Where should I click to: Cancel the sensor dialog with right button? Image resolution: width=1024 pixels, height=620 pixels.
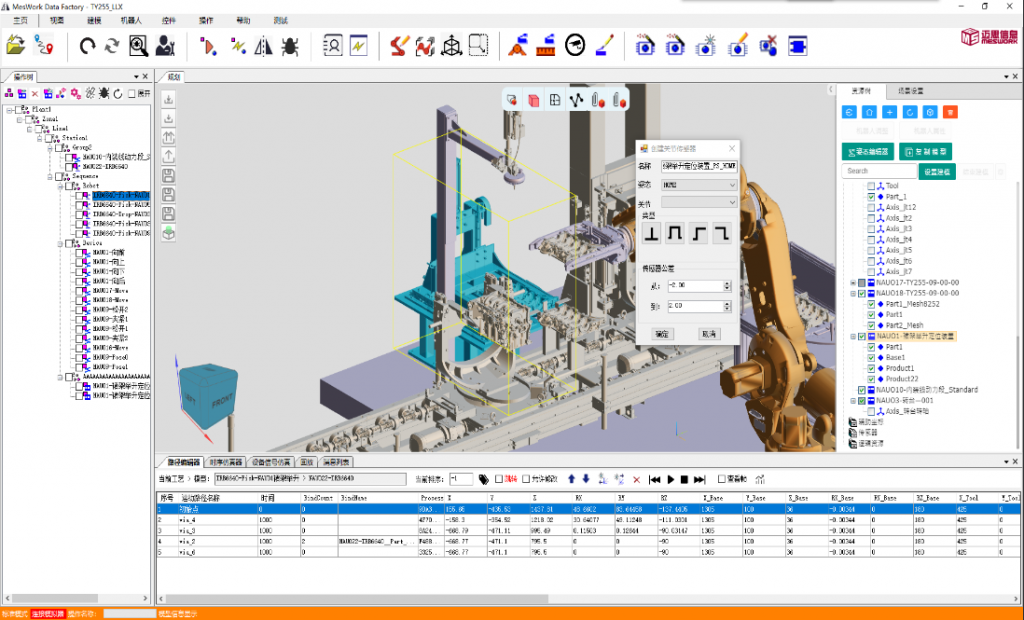pos(709,334)
